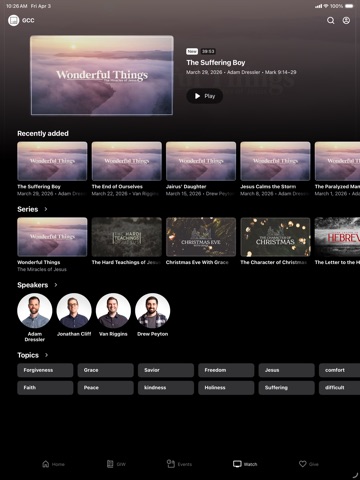Choose the Suffering topic
Screen dimensions: 360x480
287,388
